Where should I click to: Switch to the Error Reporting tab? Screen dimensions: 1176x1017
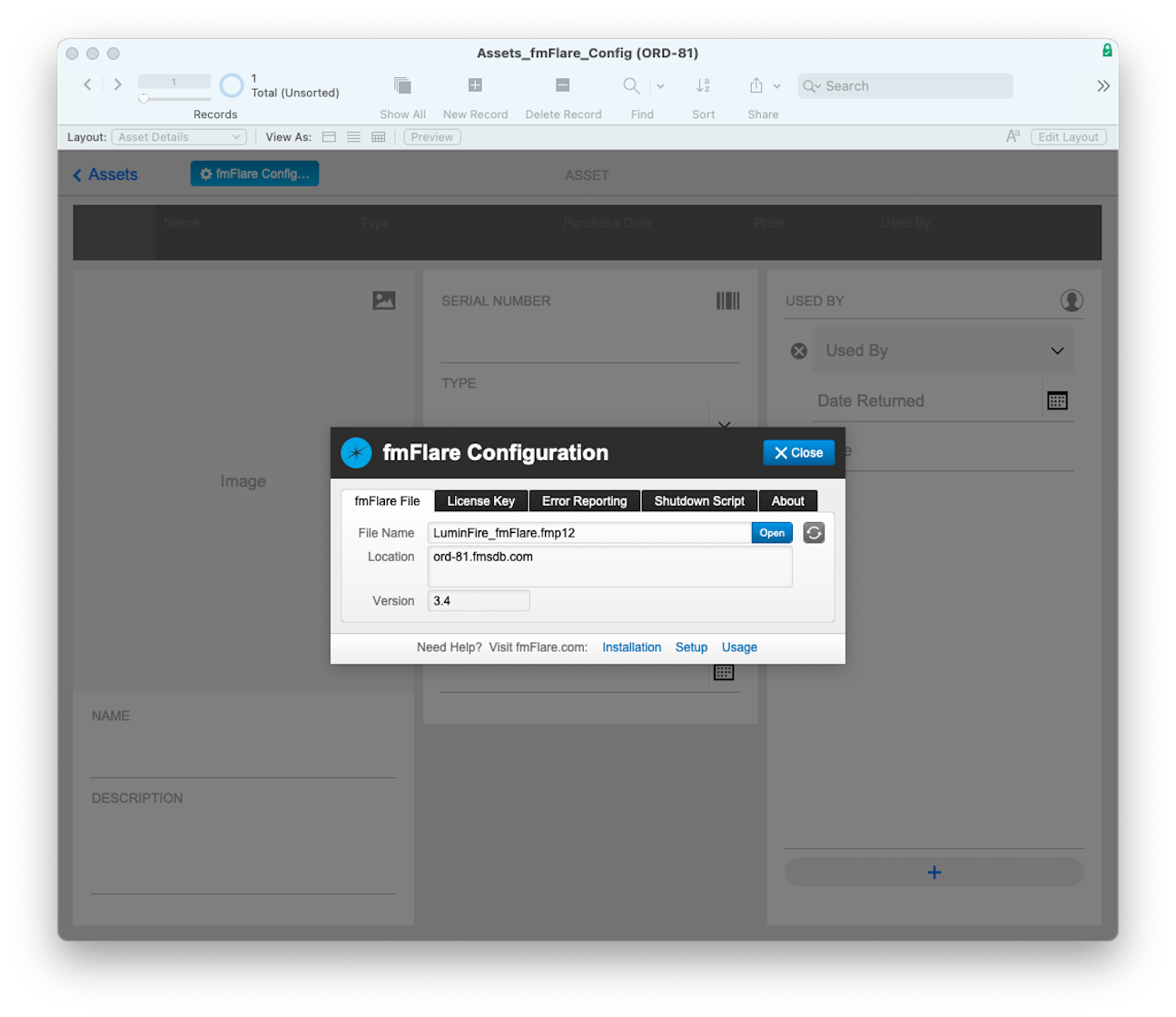point(584,501)
